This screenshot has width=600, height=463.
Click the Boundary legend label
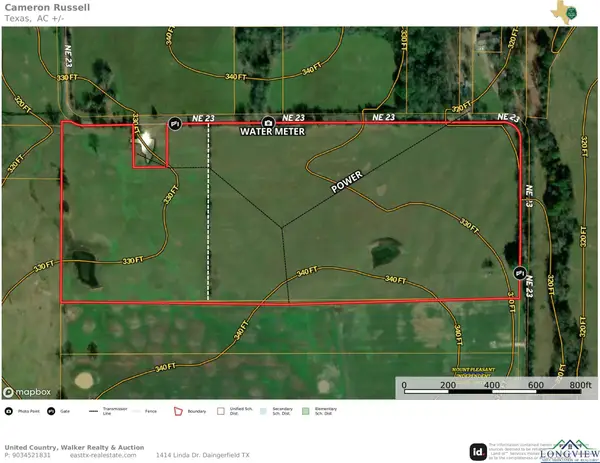[197, 411]
